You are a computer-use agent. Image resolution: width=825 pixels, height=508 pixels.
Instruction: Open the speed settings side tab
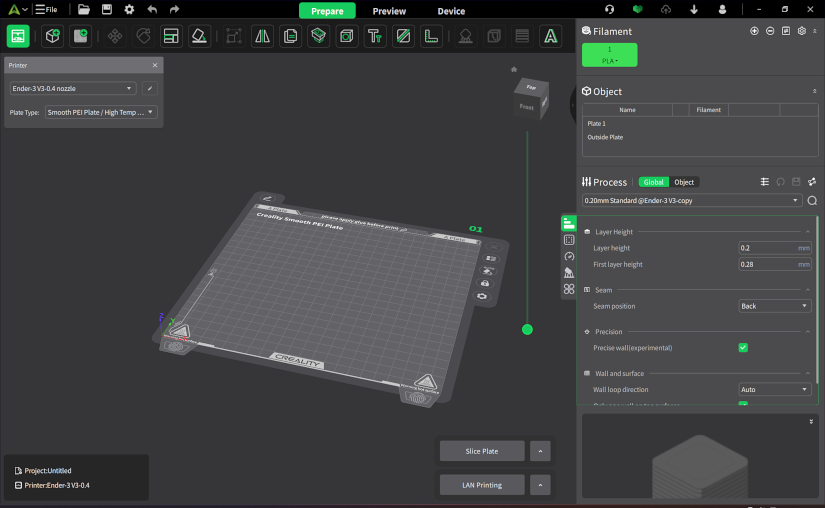pos(569,256)
